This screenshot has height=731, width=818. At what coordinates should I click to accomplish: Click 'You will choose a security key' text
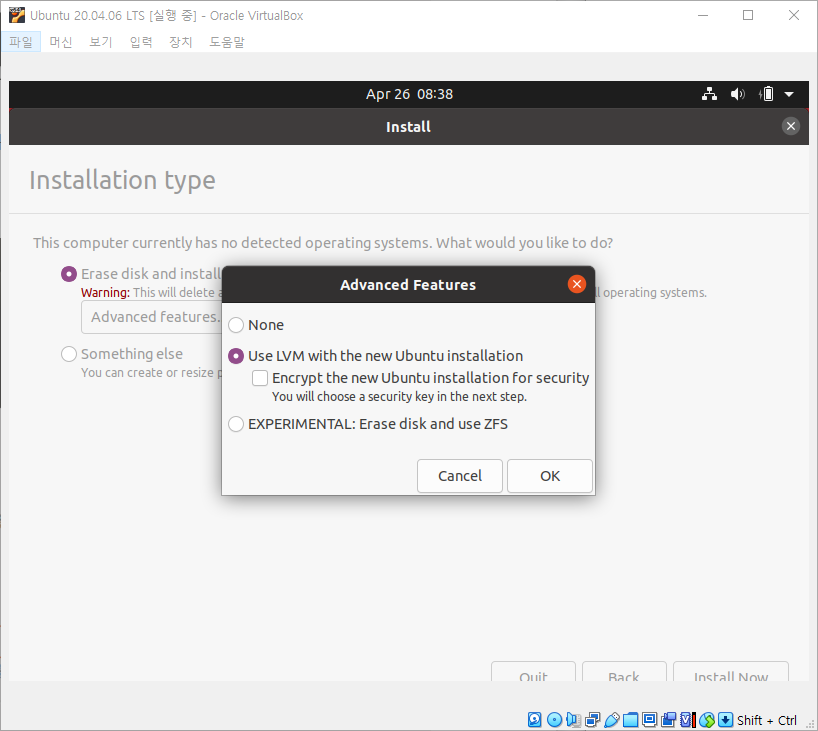[399, 397]
